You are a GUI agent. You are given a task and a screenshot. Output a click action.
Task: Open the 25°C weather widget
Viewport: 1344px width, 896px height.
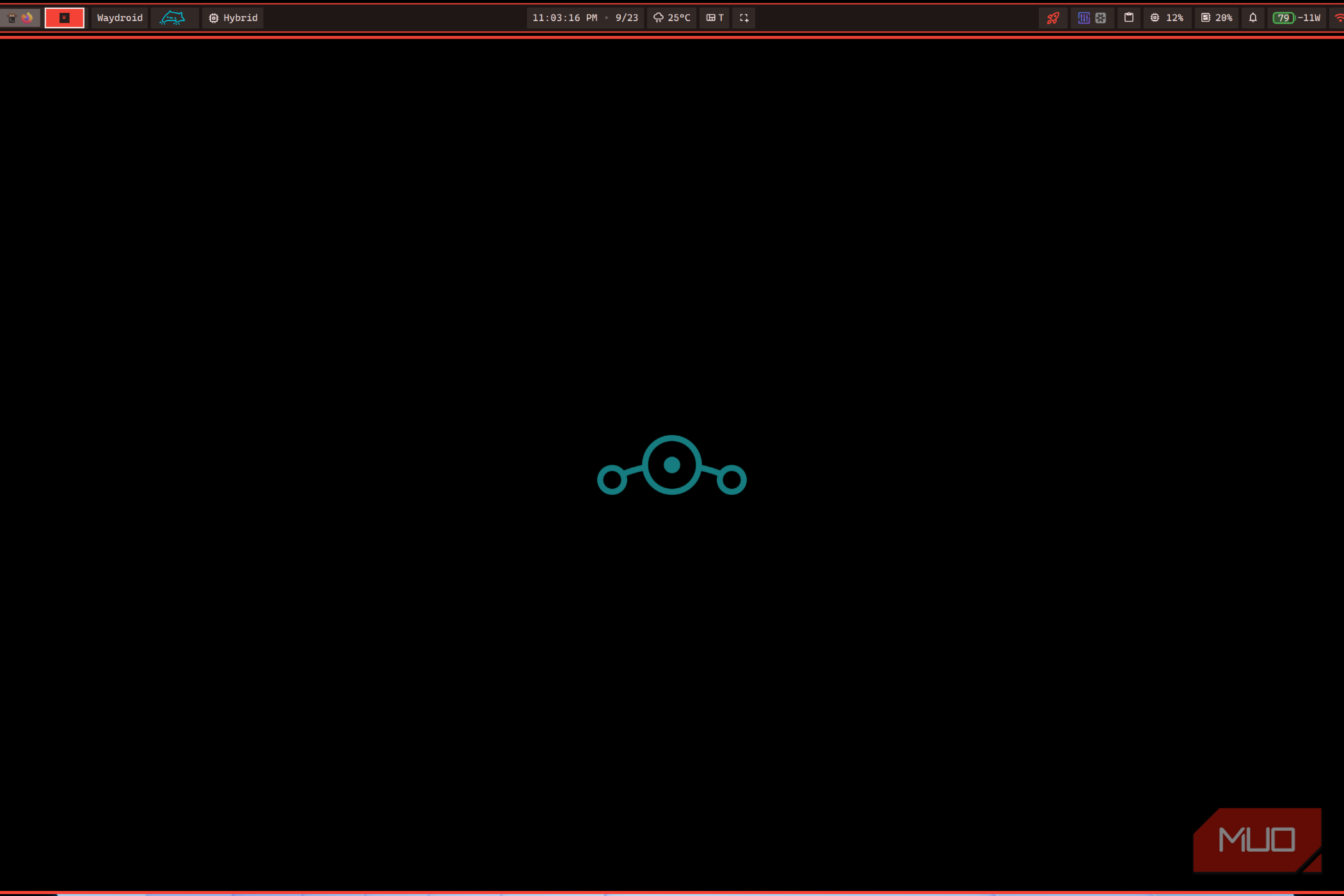tap(671, 18)
